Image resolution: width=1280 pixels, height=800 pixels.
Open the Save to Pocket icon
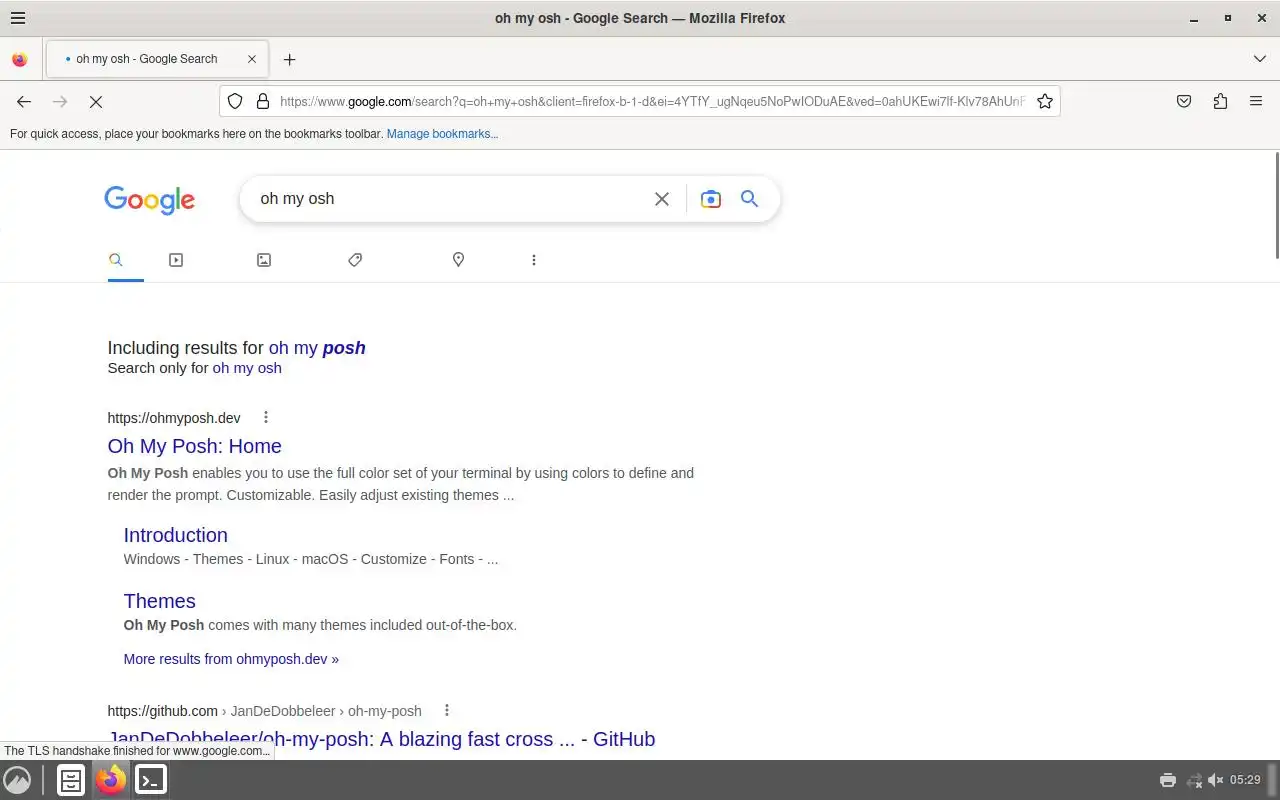coord(1184,101)
